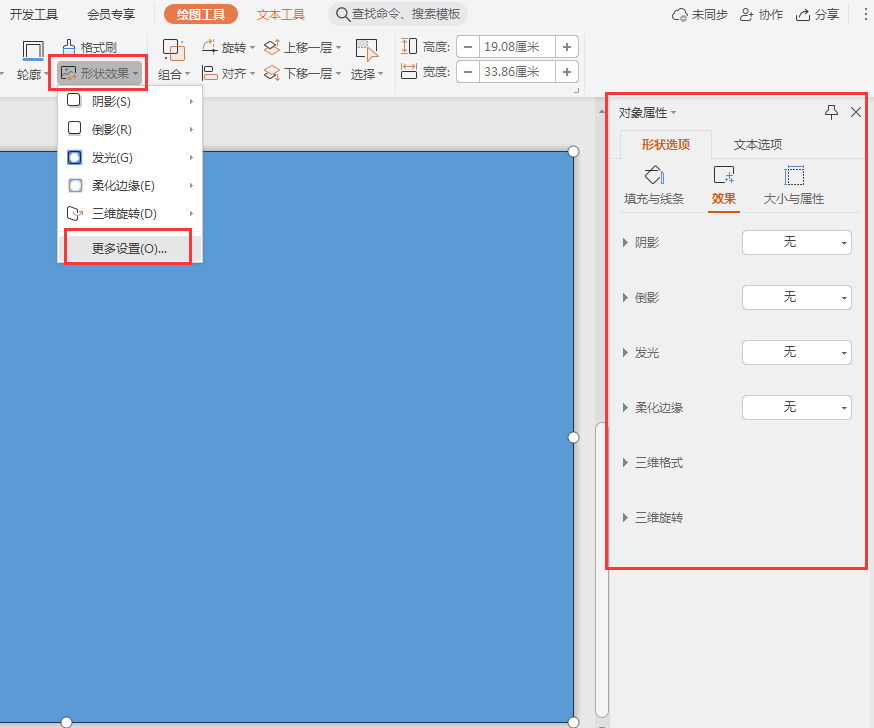874x728 pixels.
Task: Click the vertical scrollbar beside canvas
Action: coord(601,569)
